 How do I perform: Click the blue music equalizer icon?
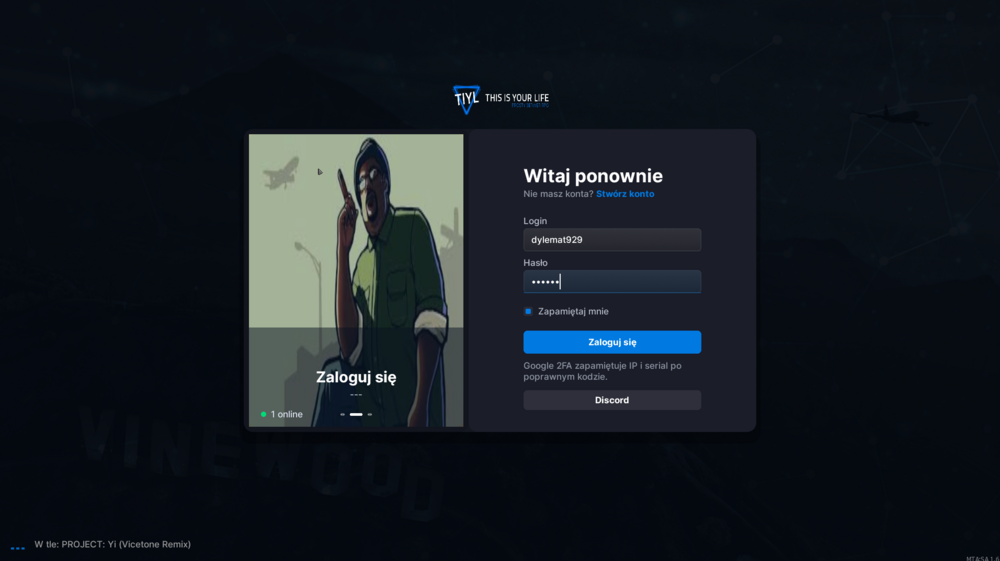point(17,548)
